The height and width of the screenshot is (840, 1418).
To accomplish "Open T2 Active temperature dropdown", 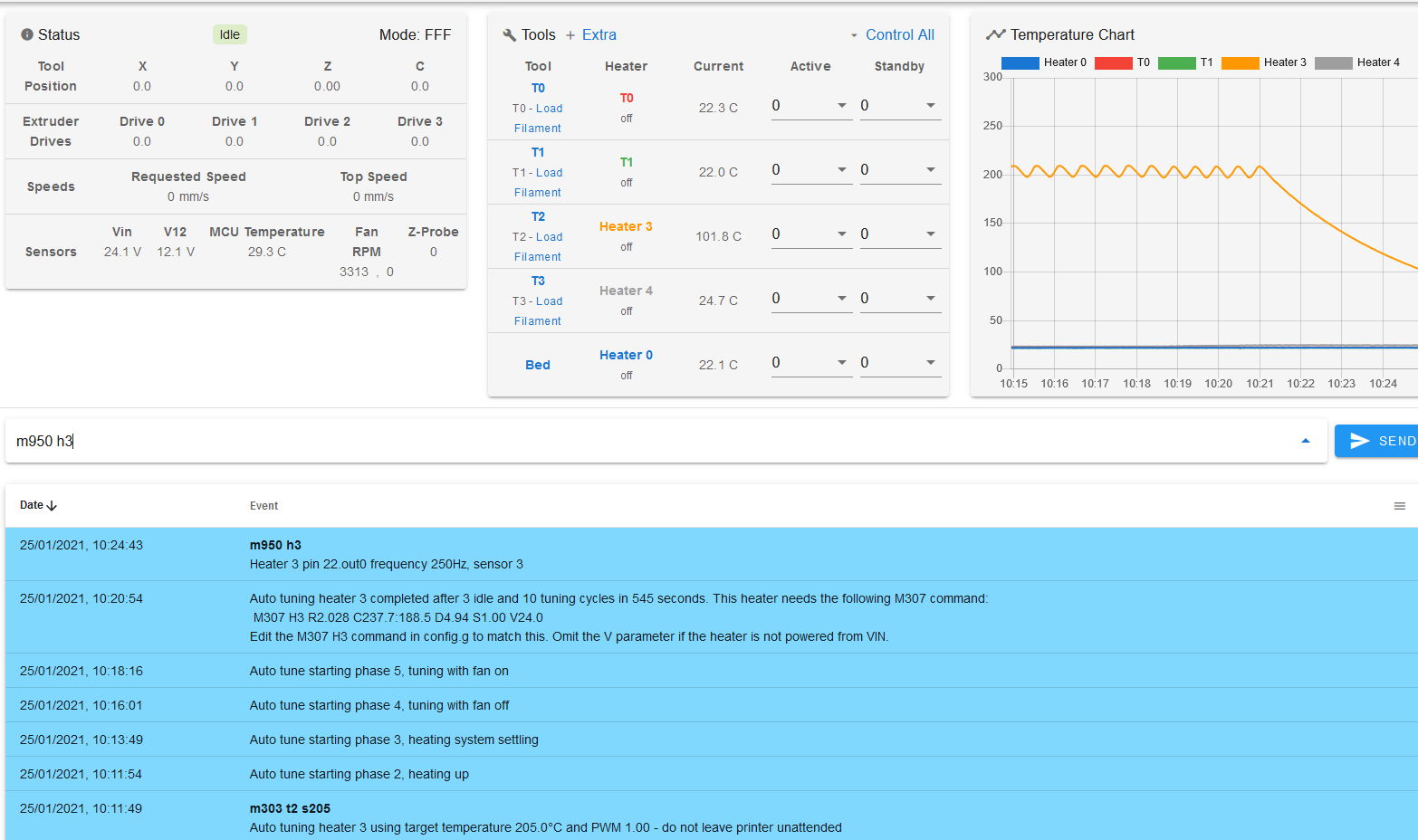I will click(842, 234).
